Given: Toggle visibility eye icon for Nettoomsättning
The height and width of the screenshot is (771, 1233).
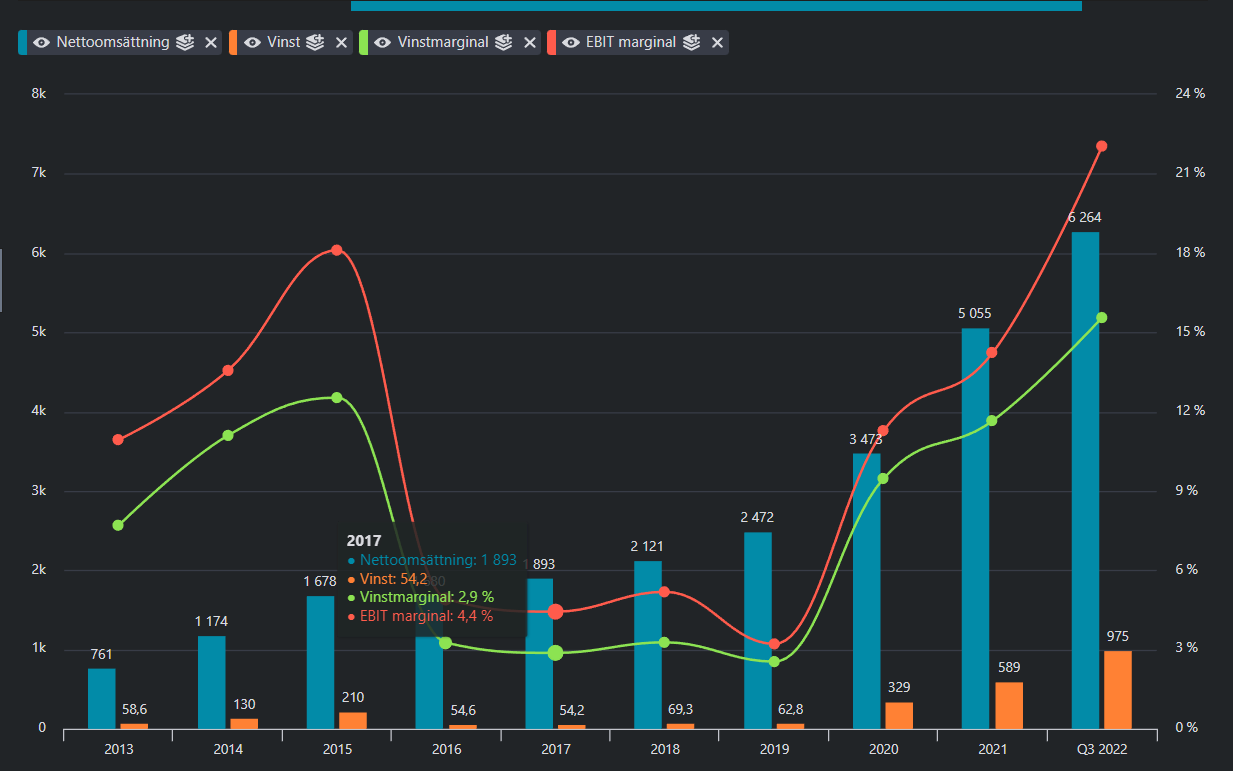Looking at the screenshot, I should [41, 42].
